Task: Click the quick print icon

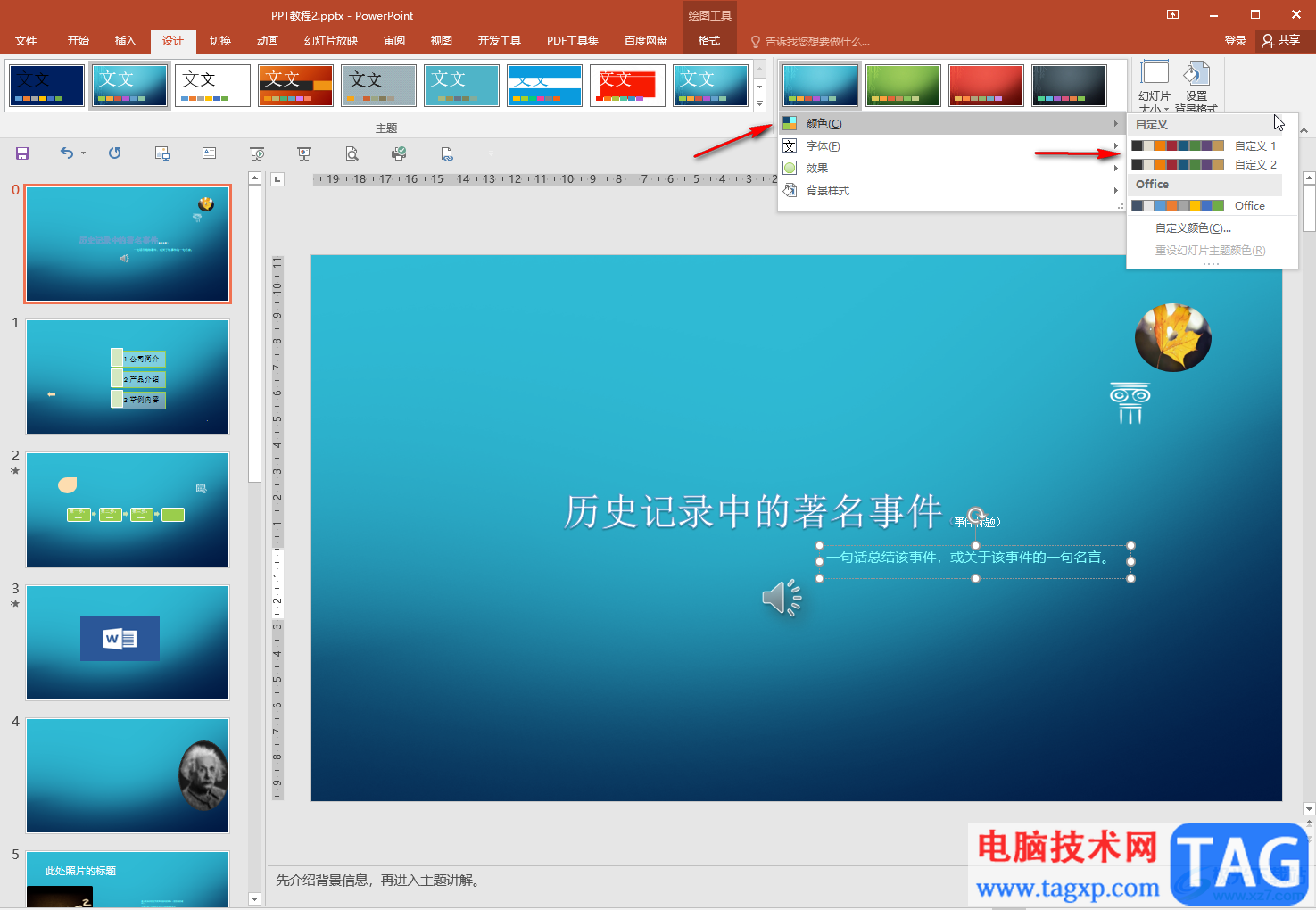Action: pos(399,153)
